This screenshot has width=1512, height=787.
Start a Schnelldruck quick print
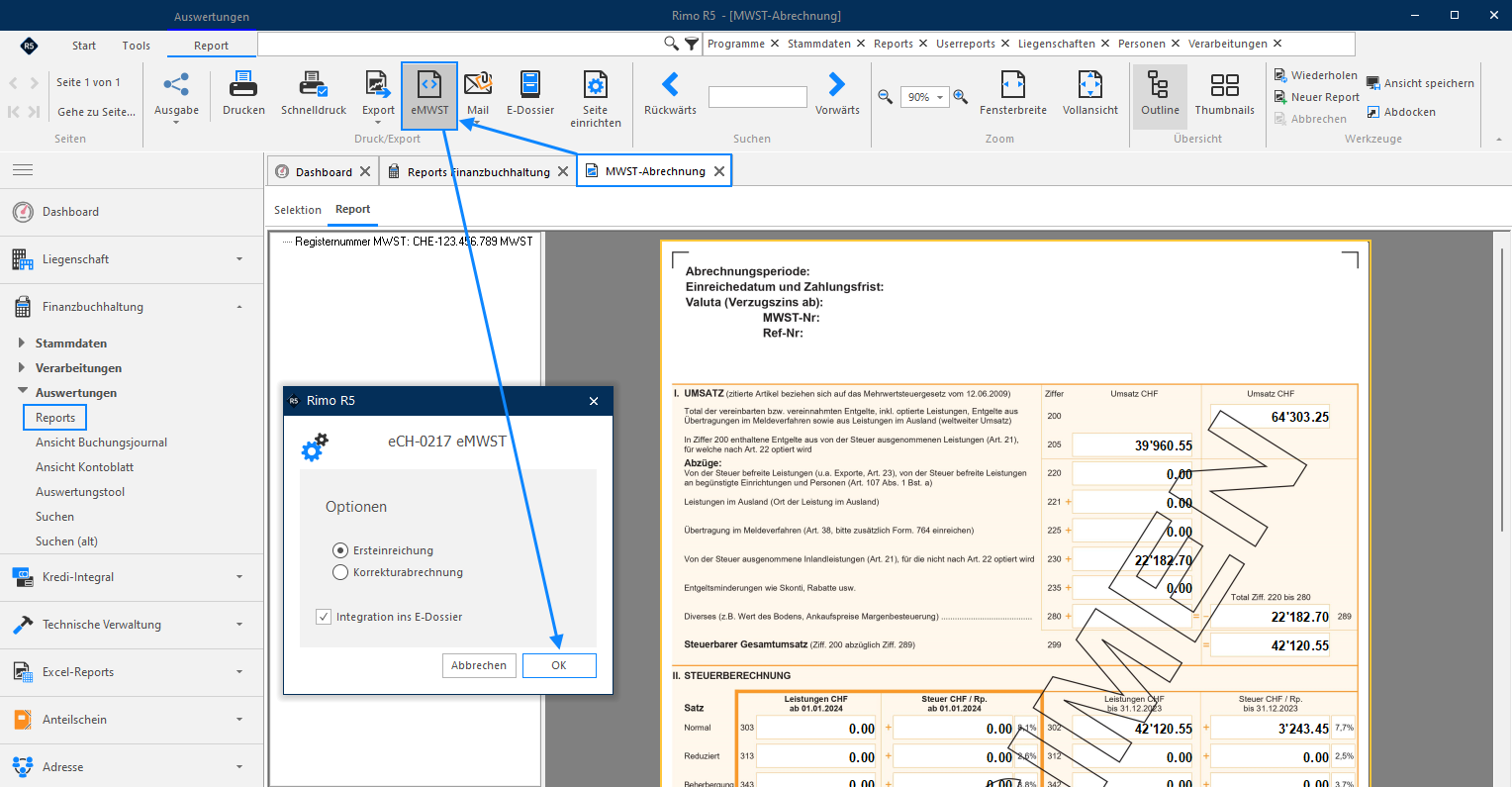[314, 94]
